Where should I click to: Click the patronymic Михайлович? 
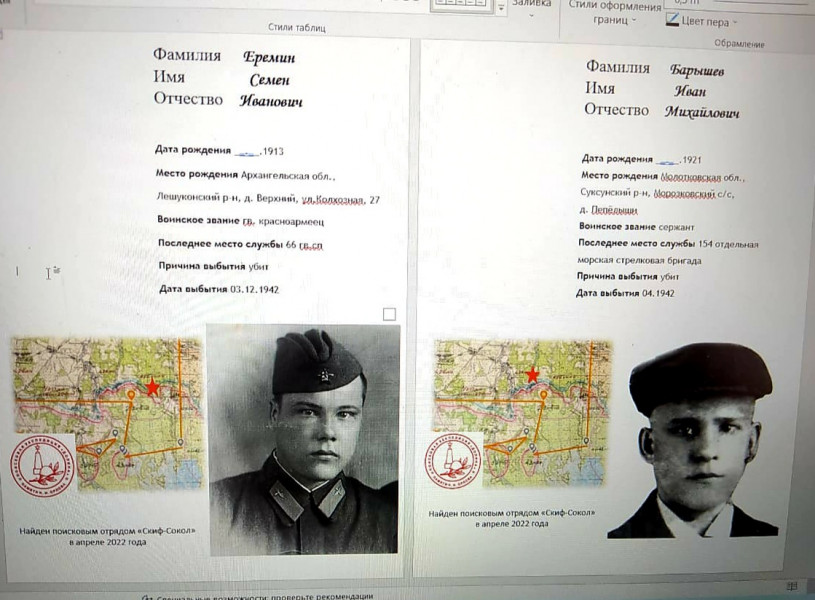702,112
